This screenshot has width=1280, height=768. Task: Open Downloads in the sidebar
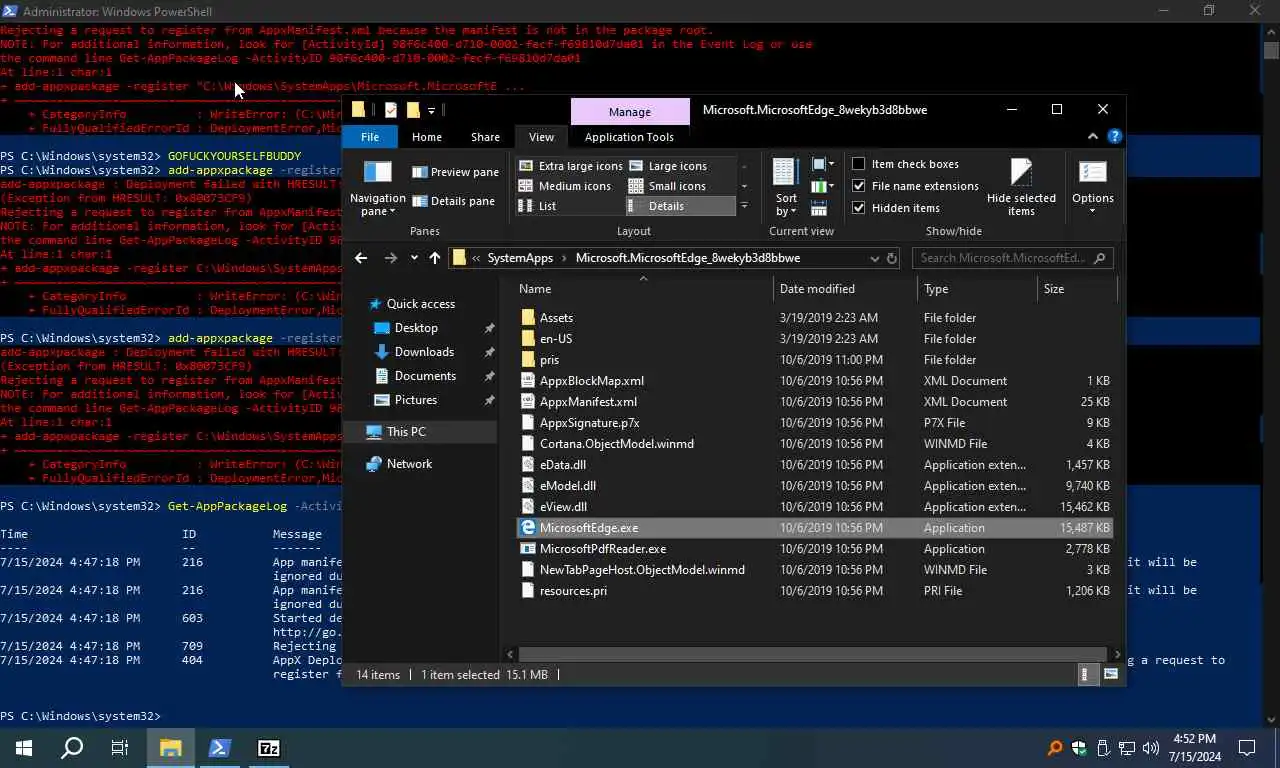pos(424,352)
